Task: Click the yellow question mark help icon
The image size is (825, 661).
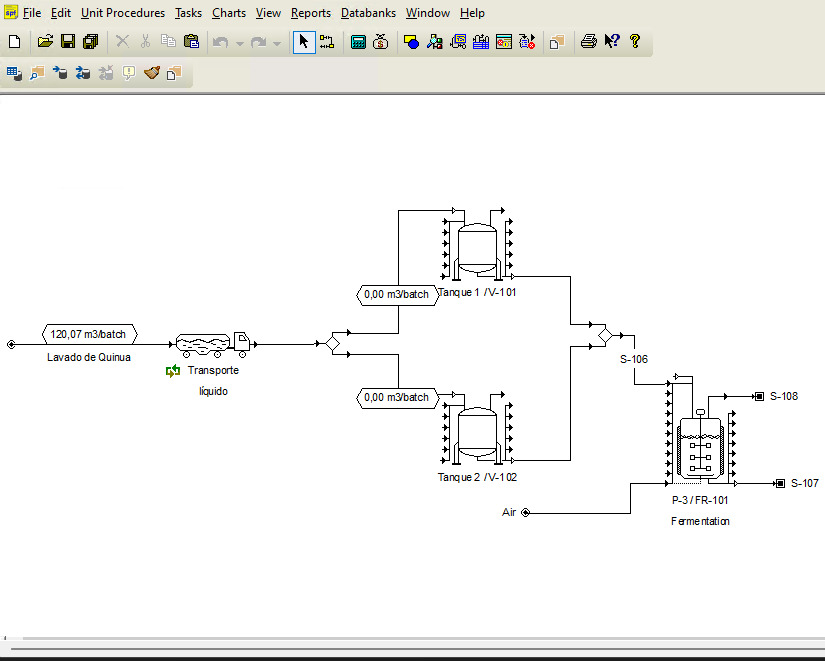Action: click(x=634, y=42)
